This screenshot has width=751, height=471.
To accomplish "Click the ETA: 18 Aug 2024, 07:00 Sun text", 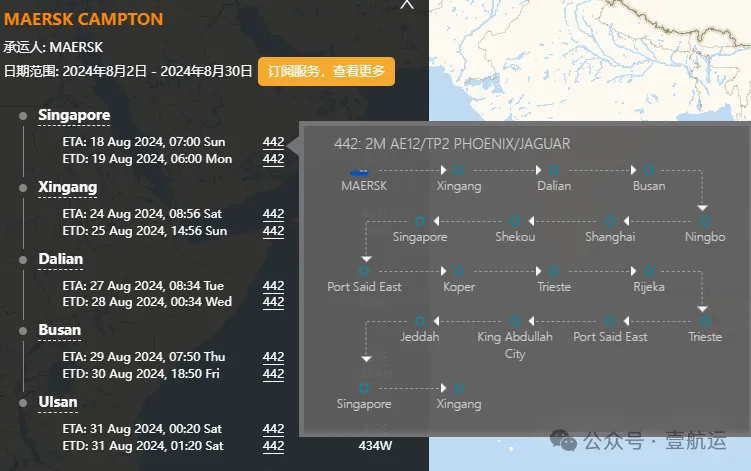I will (144, 142).
